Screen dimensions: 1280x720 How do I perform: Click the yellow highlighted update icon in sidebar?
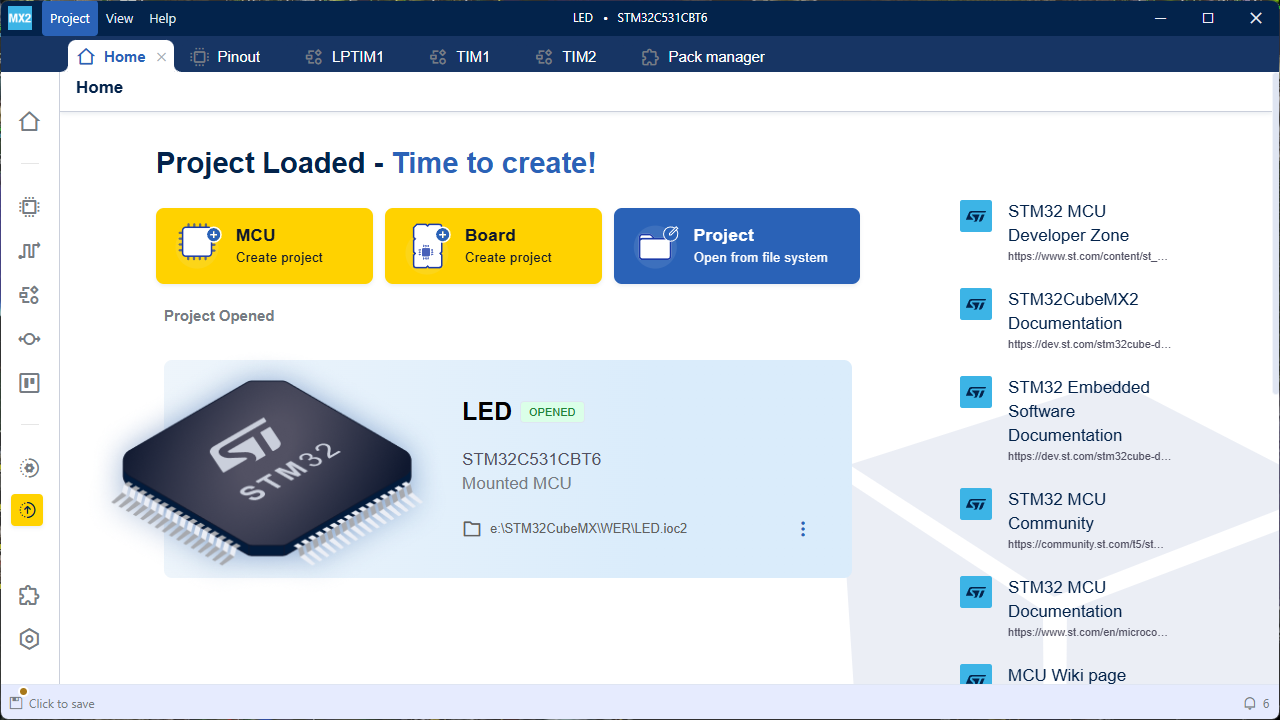[28, 510]
